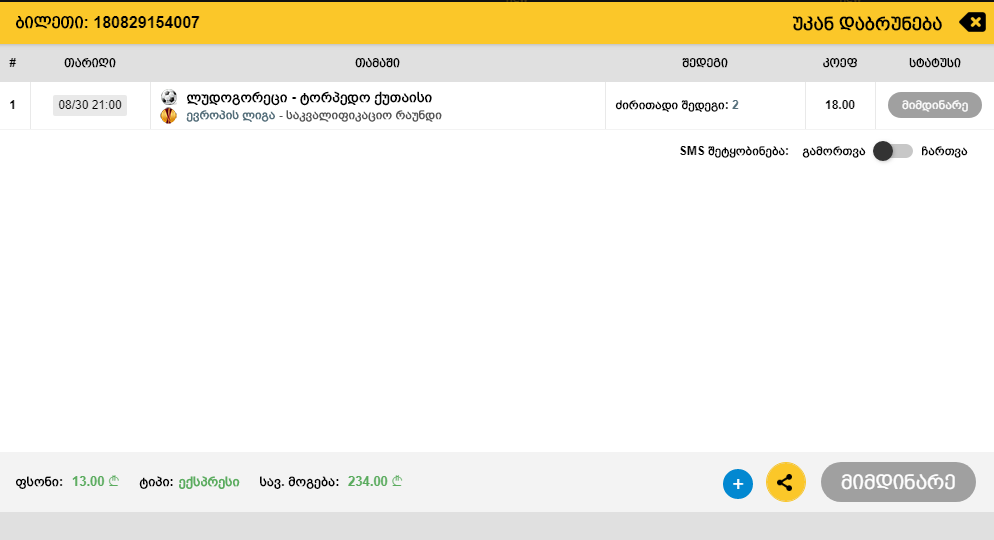Screen dimensions: 994x540
Task: Click the სტატუსი column header
Action: pos(934,63)
